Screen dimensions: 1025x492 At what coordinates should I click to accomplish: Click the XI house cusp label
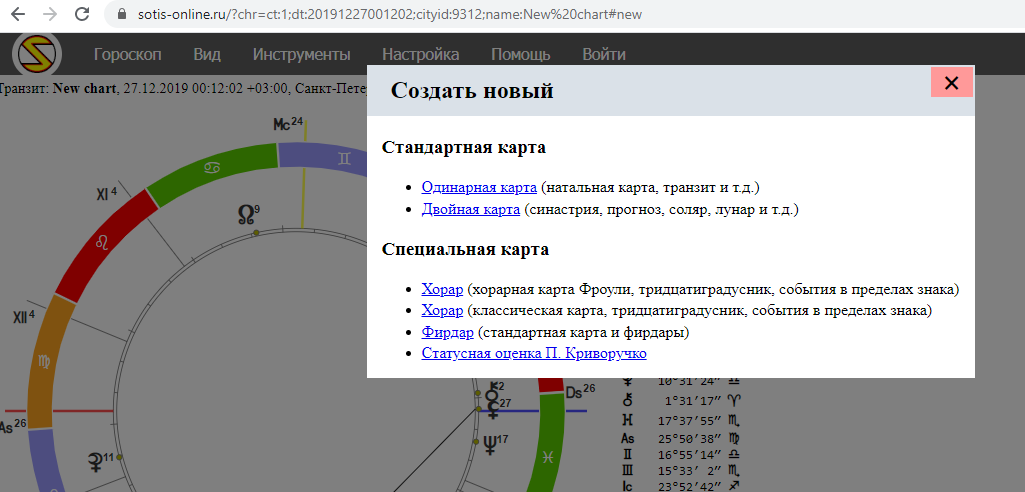[x=107, y=193]
